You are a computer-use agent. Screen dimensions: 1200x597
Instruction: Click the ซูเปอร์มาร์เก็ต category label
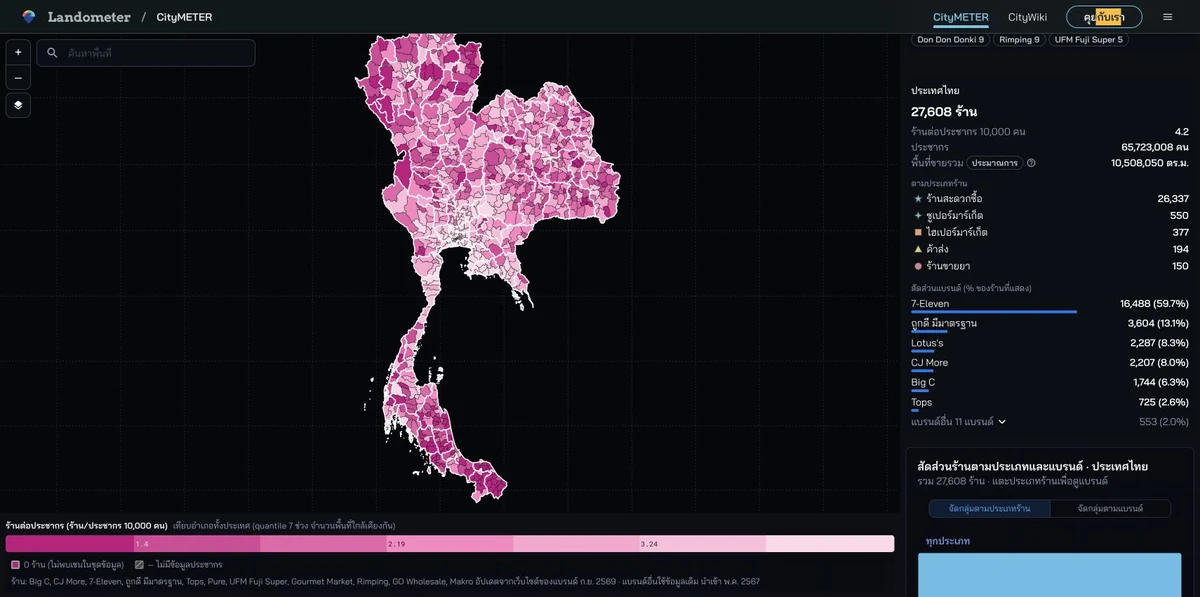[955, 215]
